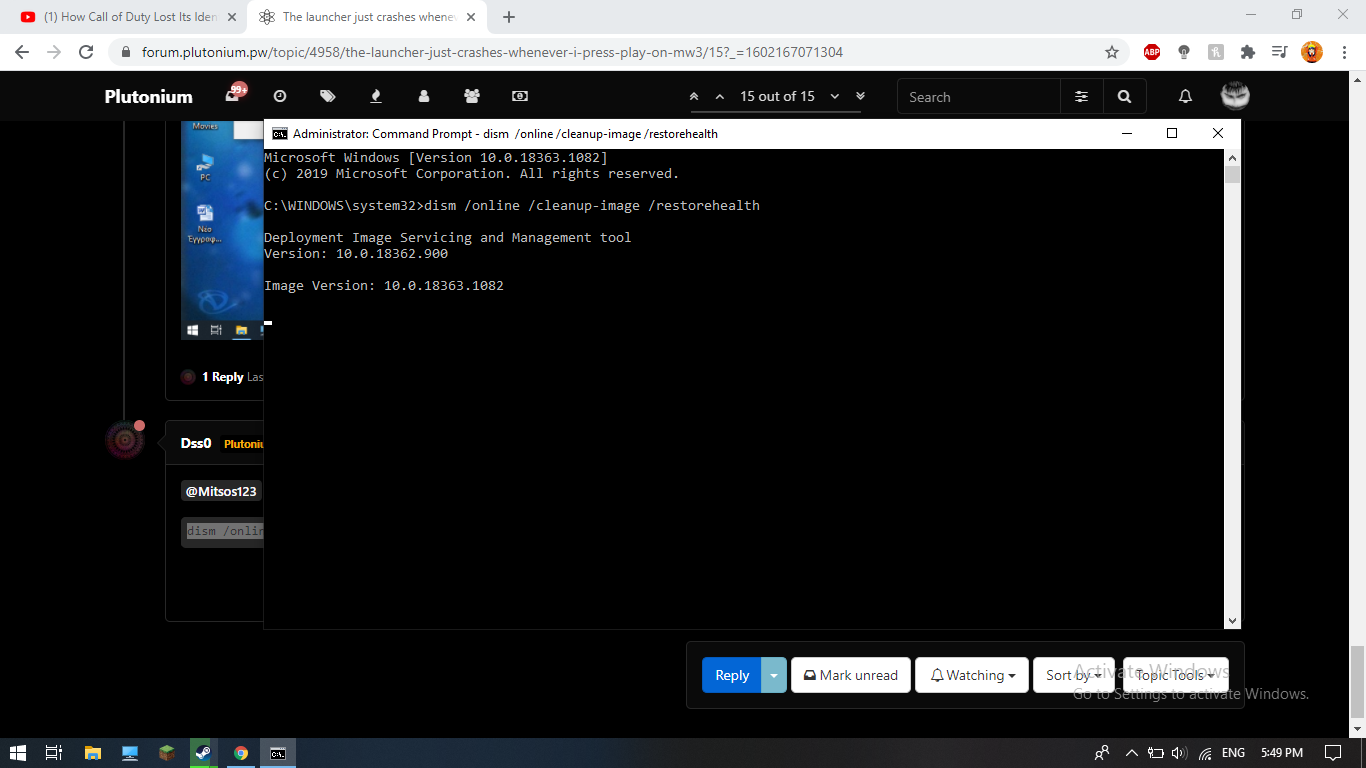Open the Plutonium home link
Viewport: 1366px width, 768px height.
[149, 96]
